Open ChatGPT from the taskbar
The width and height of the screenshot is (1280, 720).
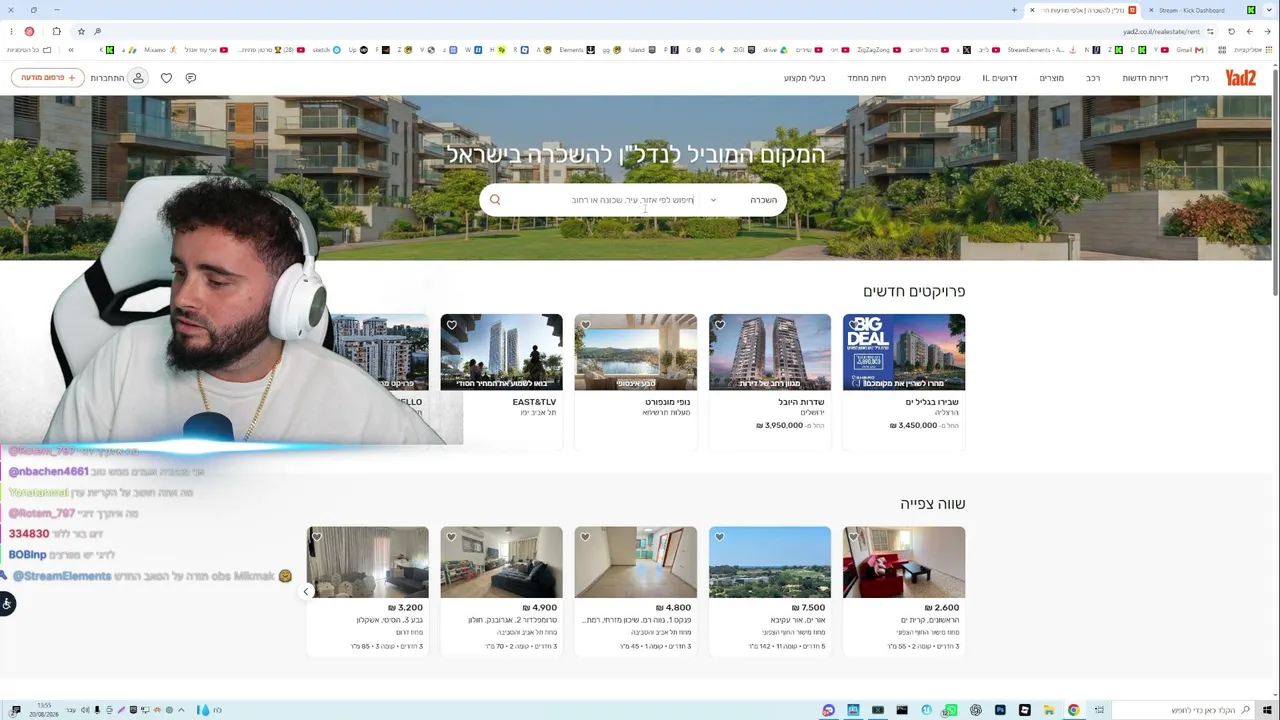point(975,710)
